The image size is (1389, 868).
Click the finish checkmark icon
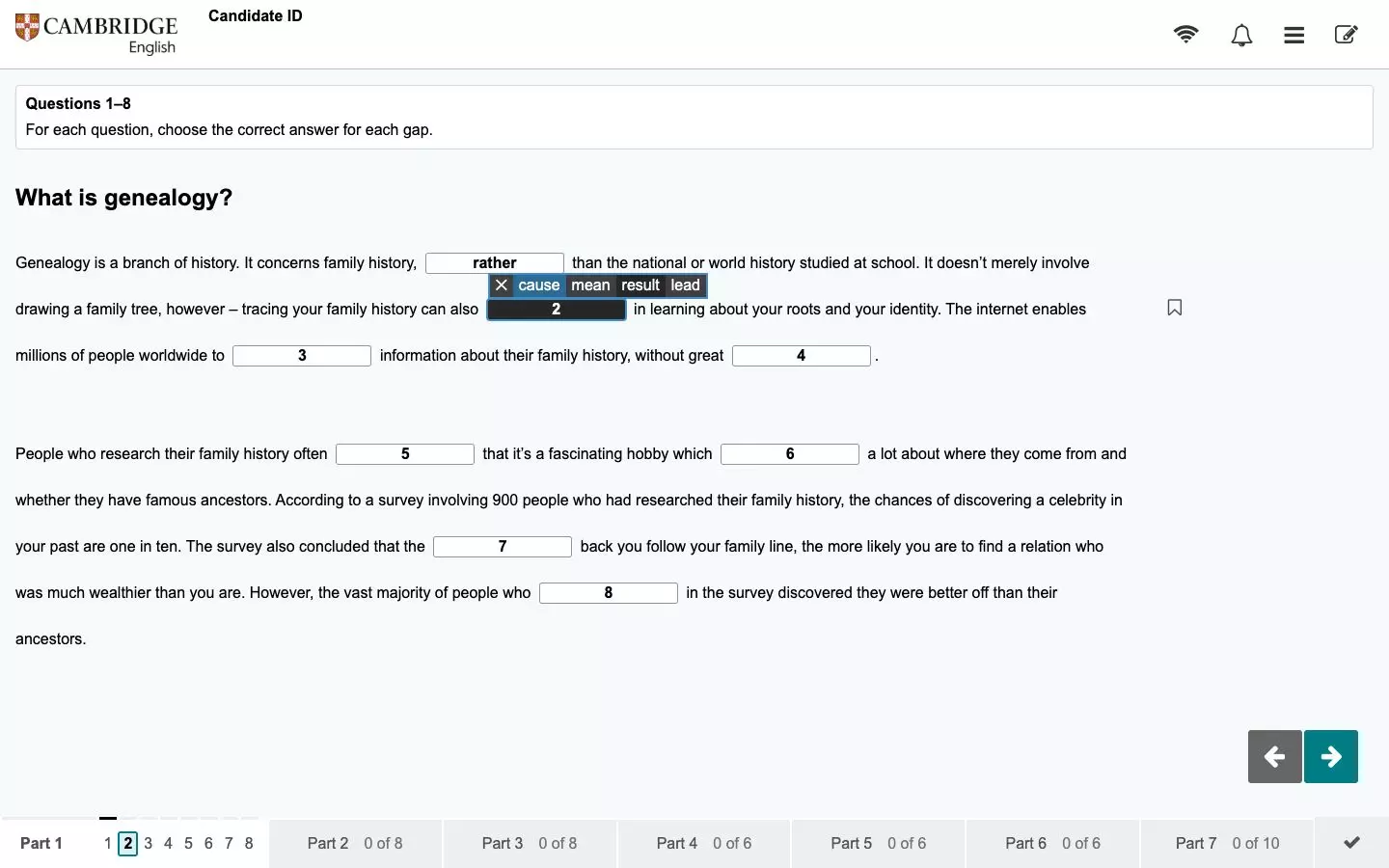(x=1352, y=843)
